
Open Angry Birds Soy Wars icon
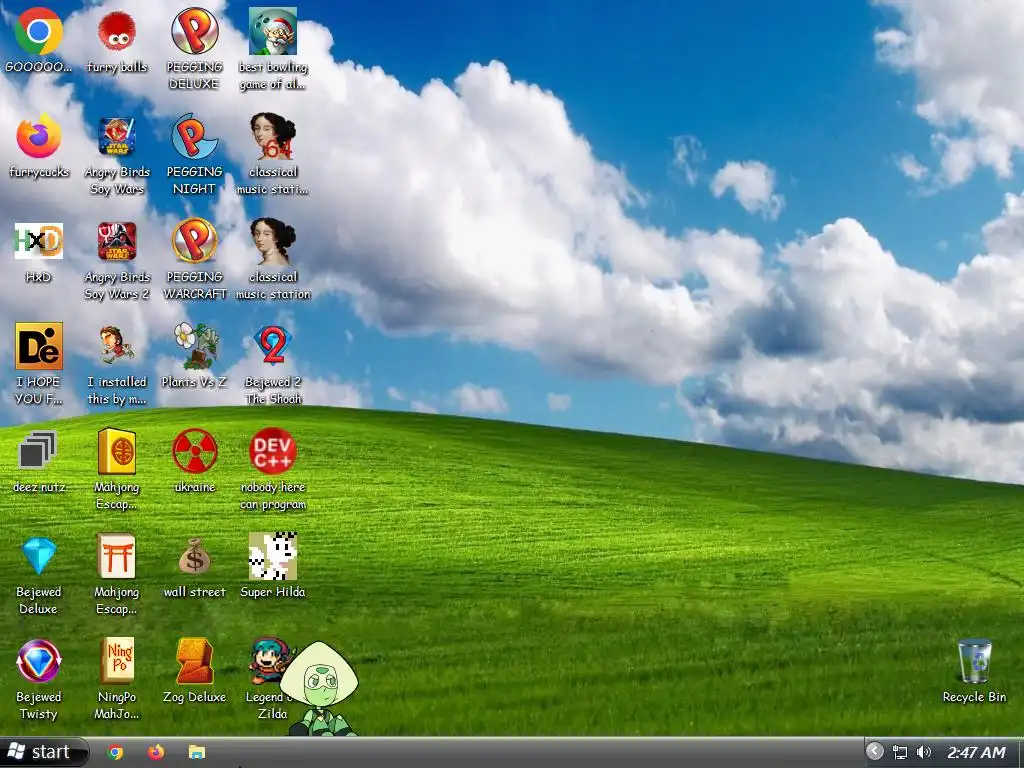(x=117, y=136)
